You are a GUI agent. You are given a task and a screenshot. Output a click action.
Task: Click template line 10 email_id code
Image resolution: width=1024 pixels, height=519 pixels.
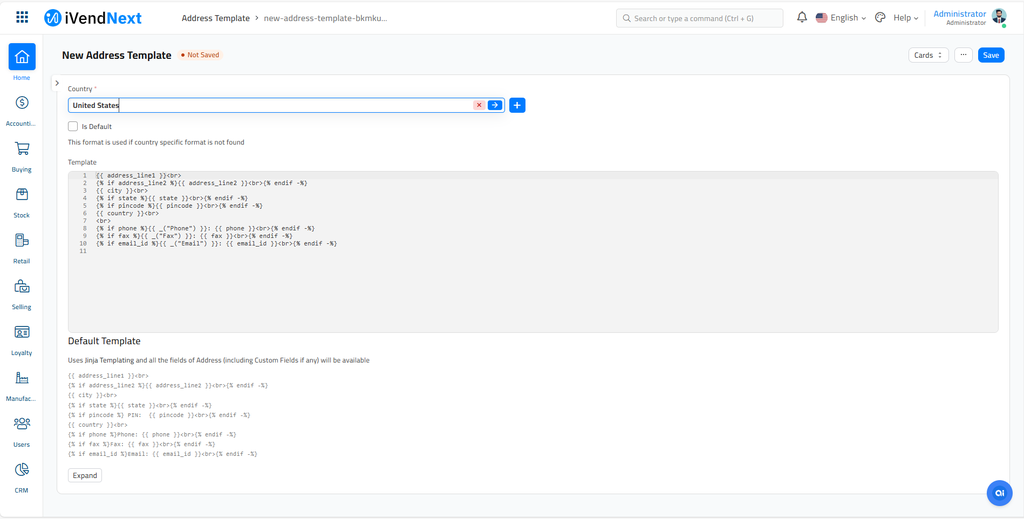(x=216, y=243)
